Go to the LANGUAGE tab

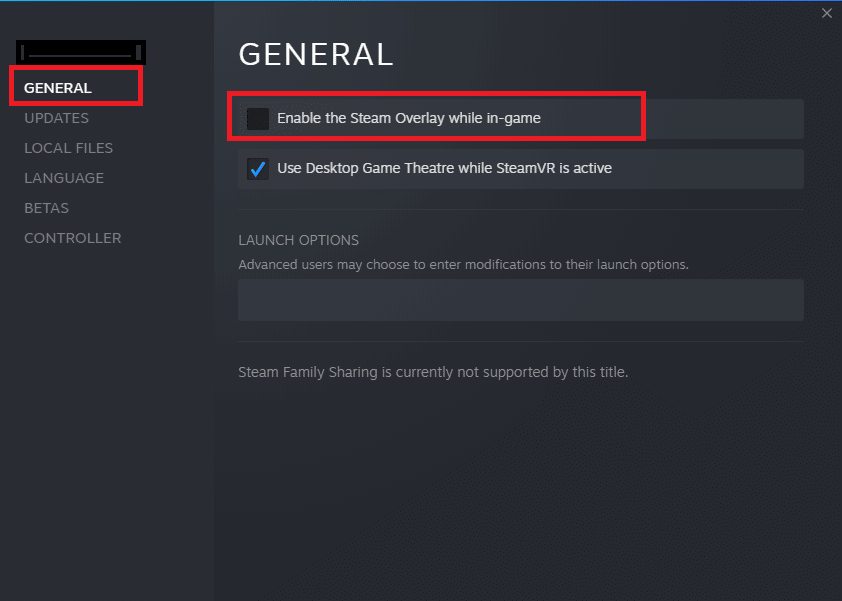click(64, 178)
